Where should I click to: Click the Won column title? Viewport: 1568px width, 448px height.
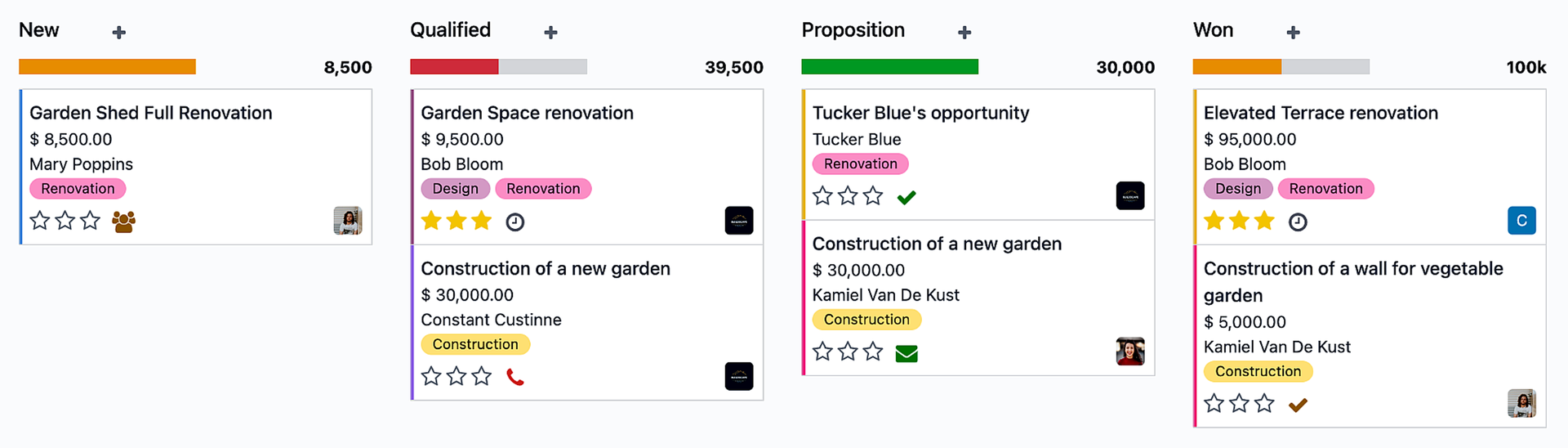(1213, 30)
